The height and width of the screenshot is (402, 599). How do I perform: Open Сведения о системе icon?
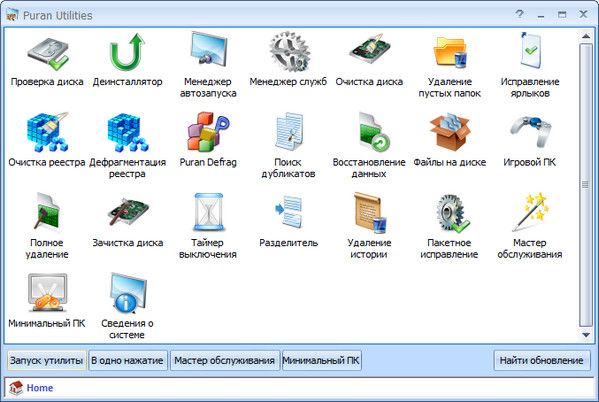tap(128, 292)
